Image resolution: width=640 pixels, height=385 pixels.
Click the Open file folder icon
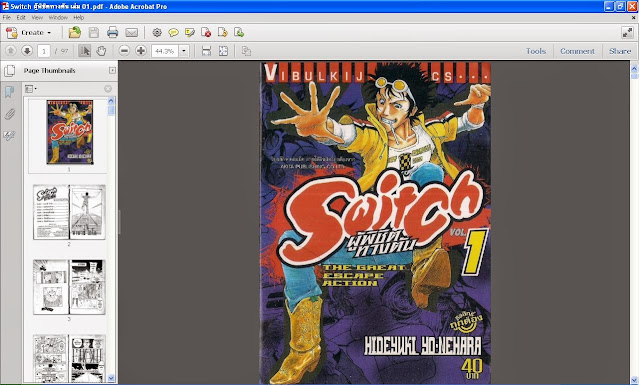pos(75,32)
